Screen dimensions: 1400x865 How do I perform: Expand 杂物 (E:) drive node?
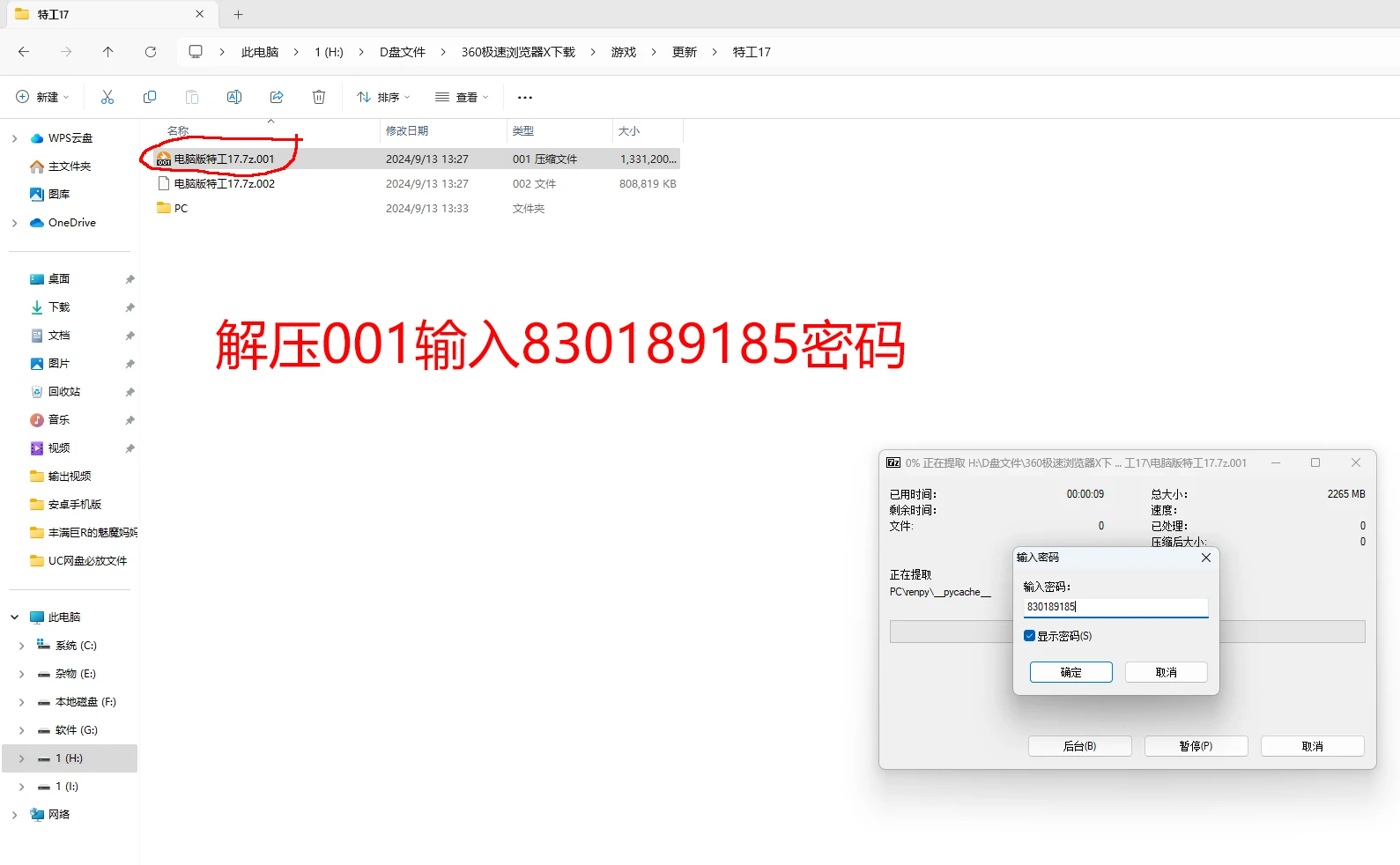click(21, 674)
